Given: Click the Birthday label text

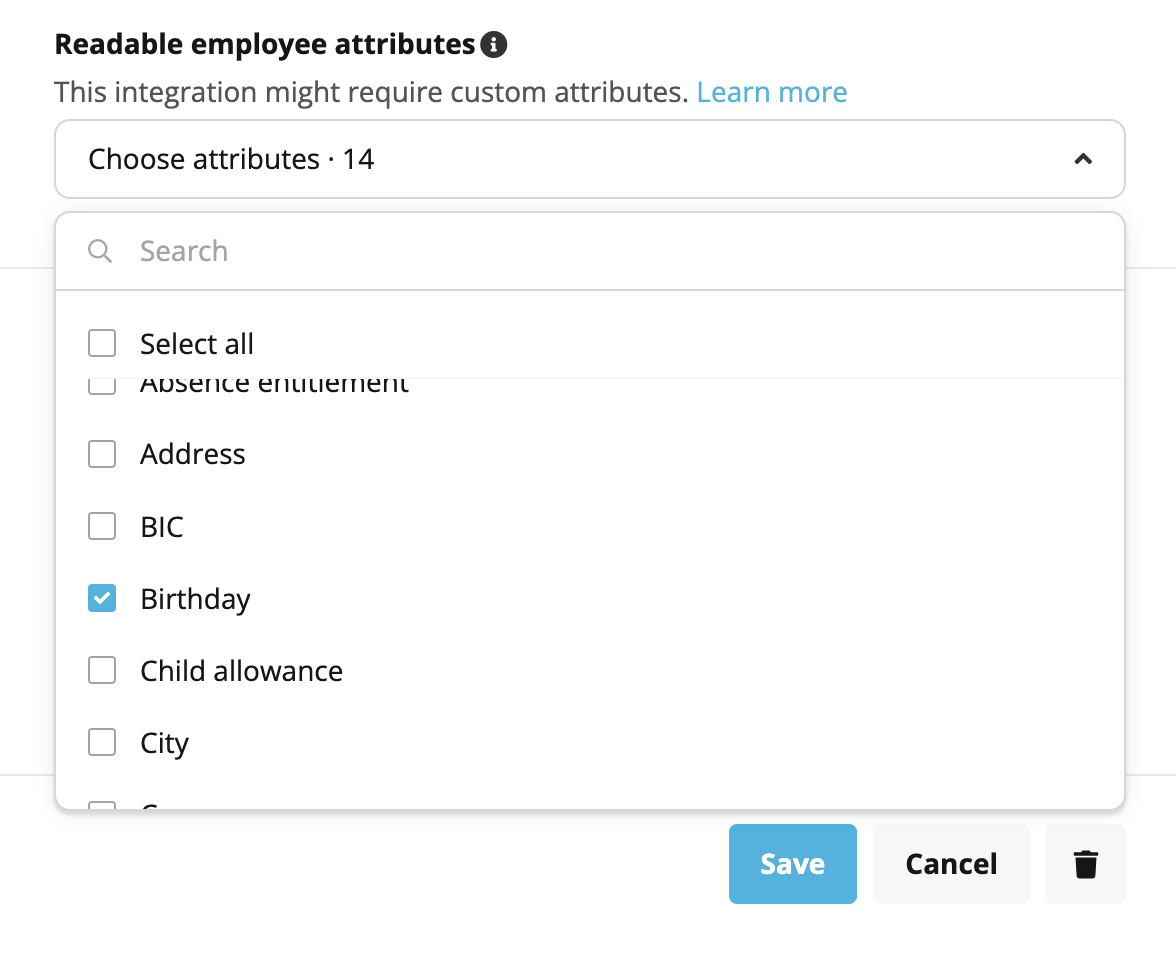Looking at the screenshot, I should [x=195, y=599].
